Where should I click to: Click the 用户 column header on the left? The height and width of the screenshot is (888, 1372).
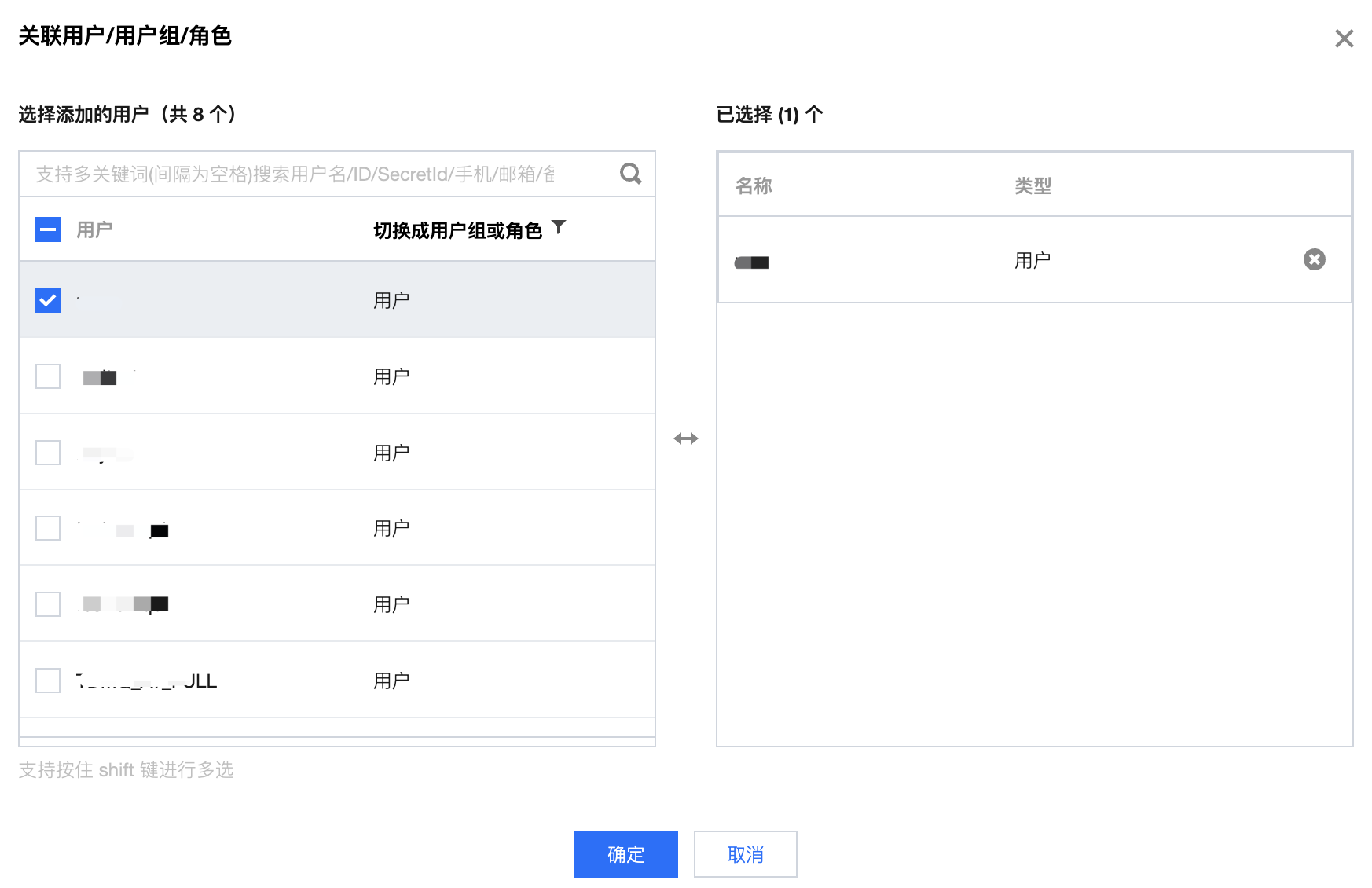point(94,229)
